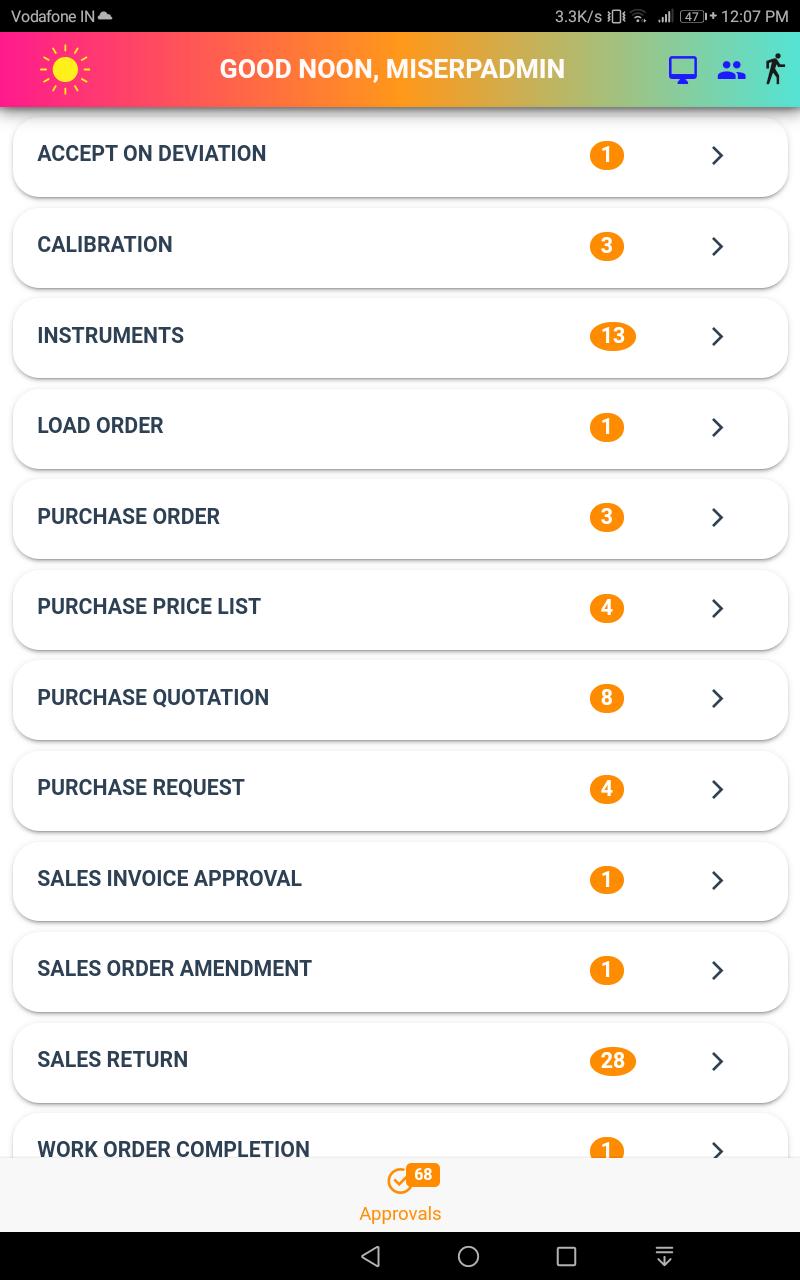This screenshot has height=1280, width=800.
Task: Tap the walking person logout icon
Action: pos(774,69)
